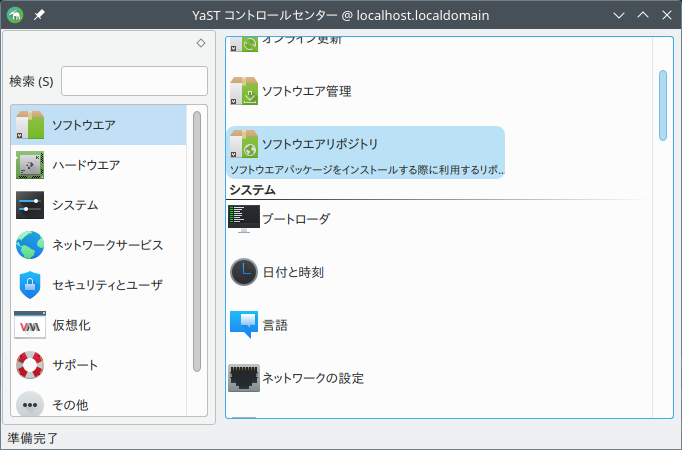Open the ネットワークの設定 ethernet port icon
Screen dimensions: 682x450
click(244, 378)
